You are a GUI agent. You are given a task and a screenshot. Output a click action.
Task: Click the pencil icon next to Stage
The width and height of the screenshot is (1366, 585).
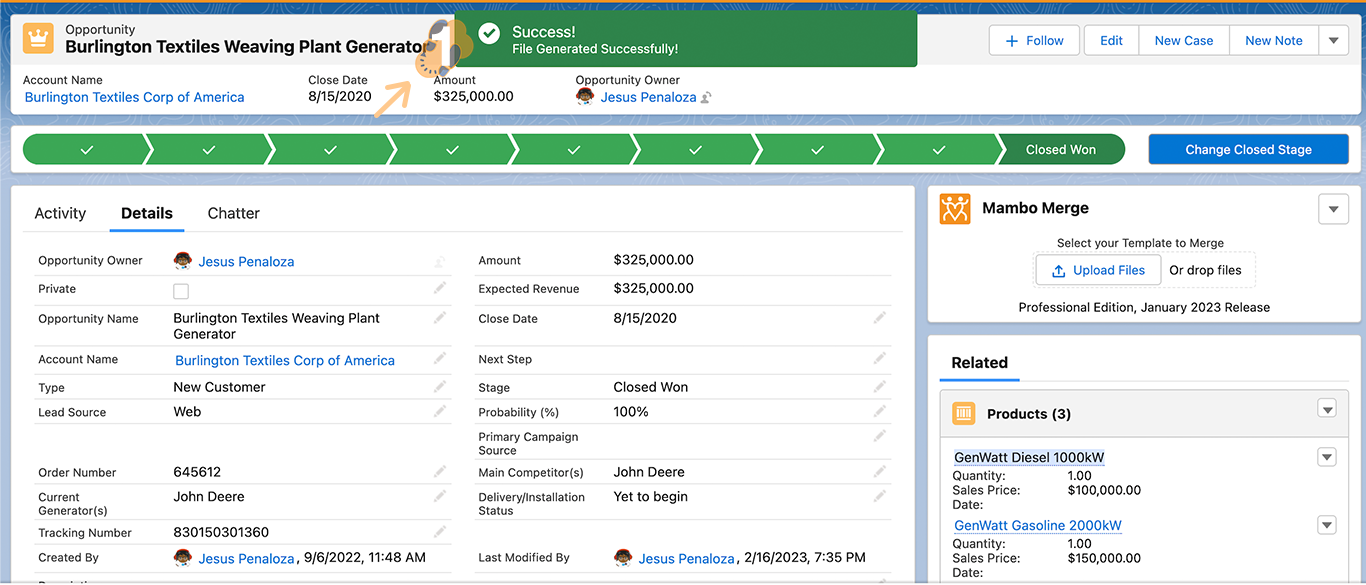[x=880, y=387]
